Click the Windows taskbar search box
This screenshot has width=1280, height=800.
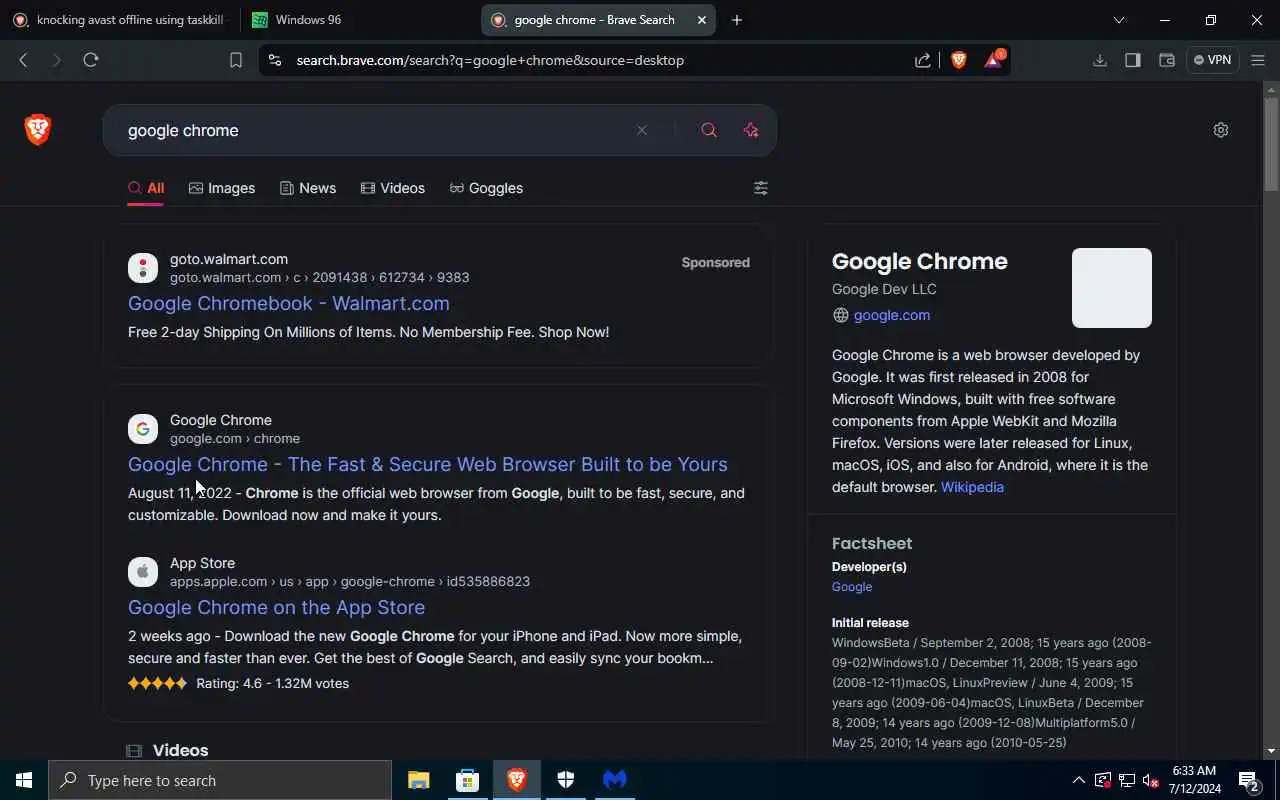point(220,780)
